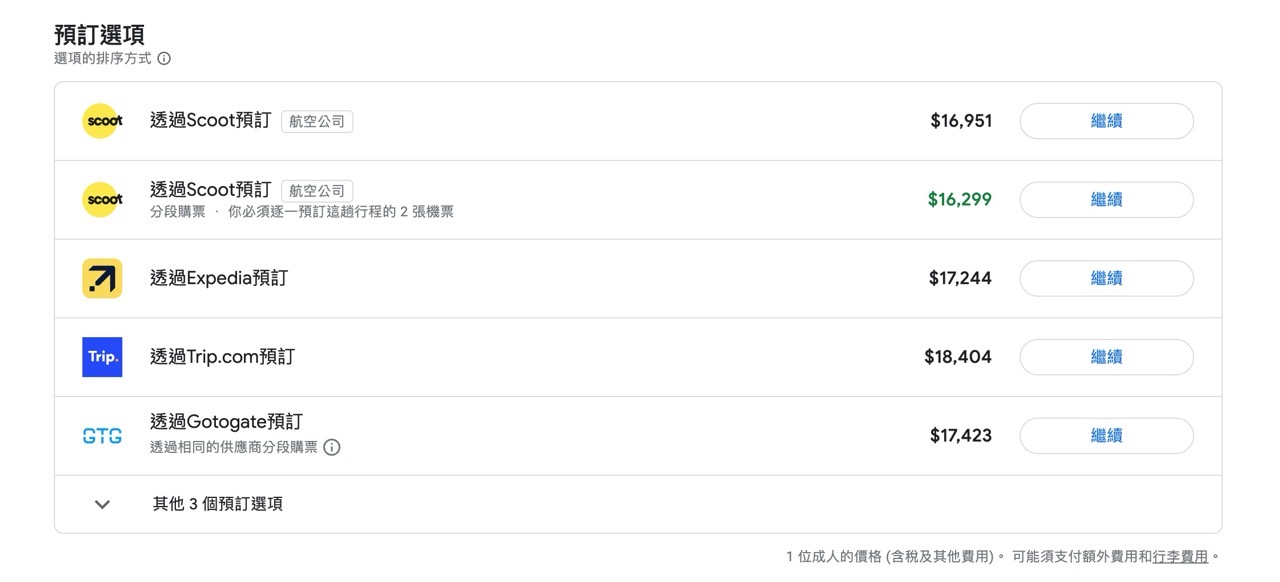Click the Scoot airline logo on the first option
1280x582 pixels.
tap(101, 120)
